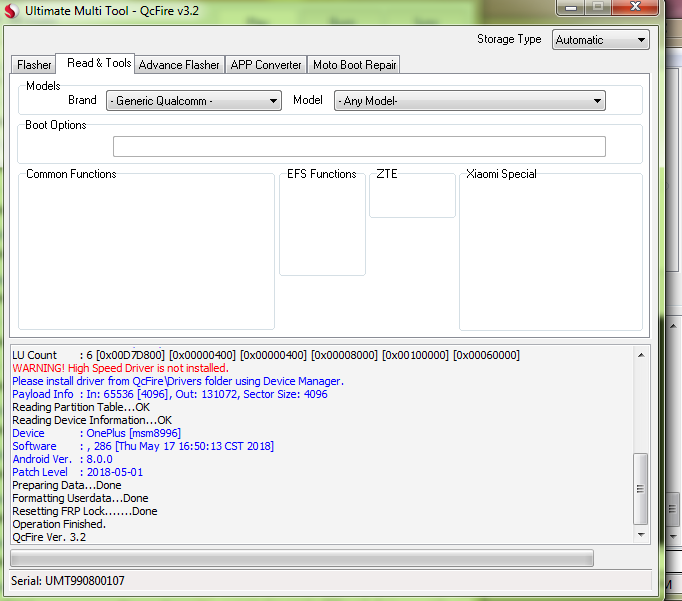
Task: Click 'Reading Device Information...OK' line
Action: point(92,421)
